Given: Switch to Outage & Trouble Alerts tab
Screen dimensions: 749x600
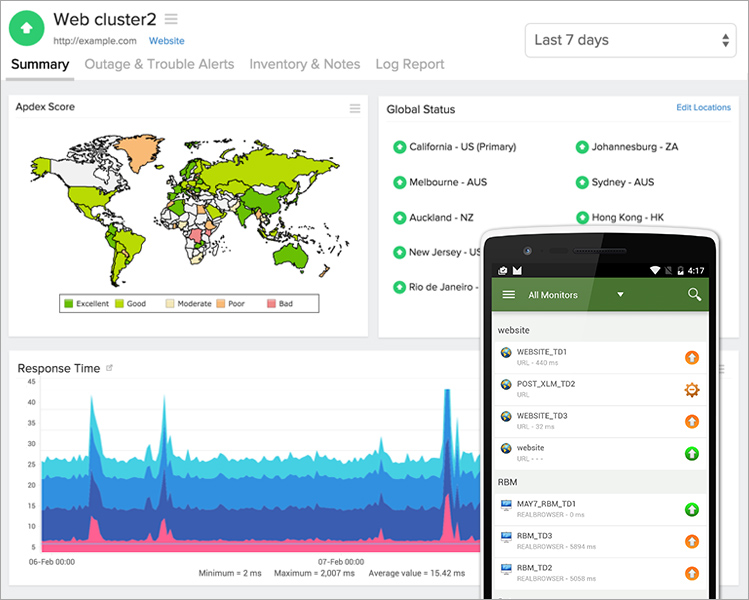Looking at the screenshot, I should click(159, 64).
